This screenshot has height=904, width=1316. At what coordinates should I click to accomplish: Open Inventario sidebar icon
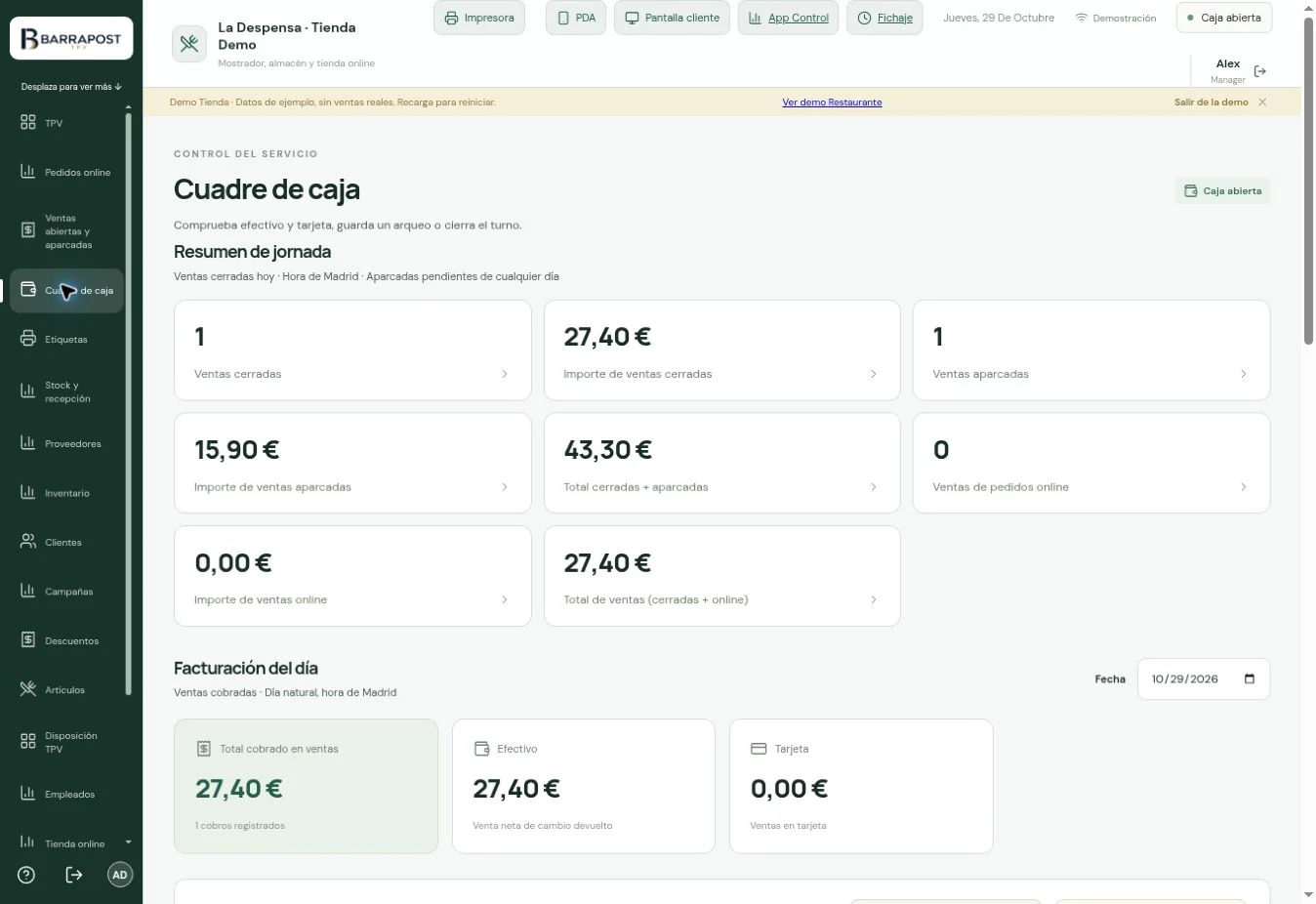click(x=28, y=493)
